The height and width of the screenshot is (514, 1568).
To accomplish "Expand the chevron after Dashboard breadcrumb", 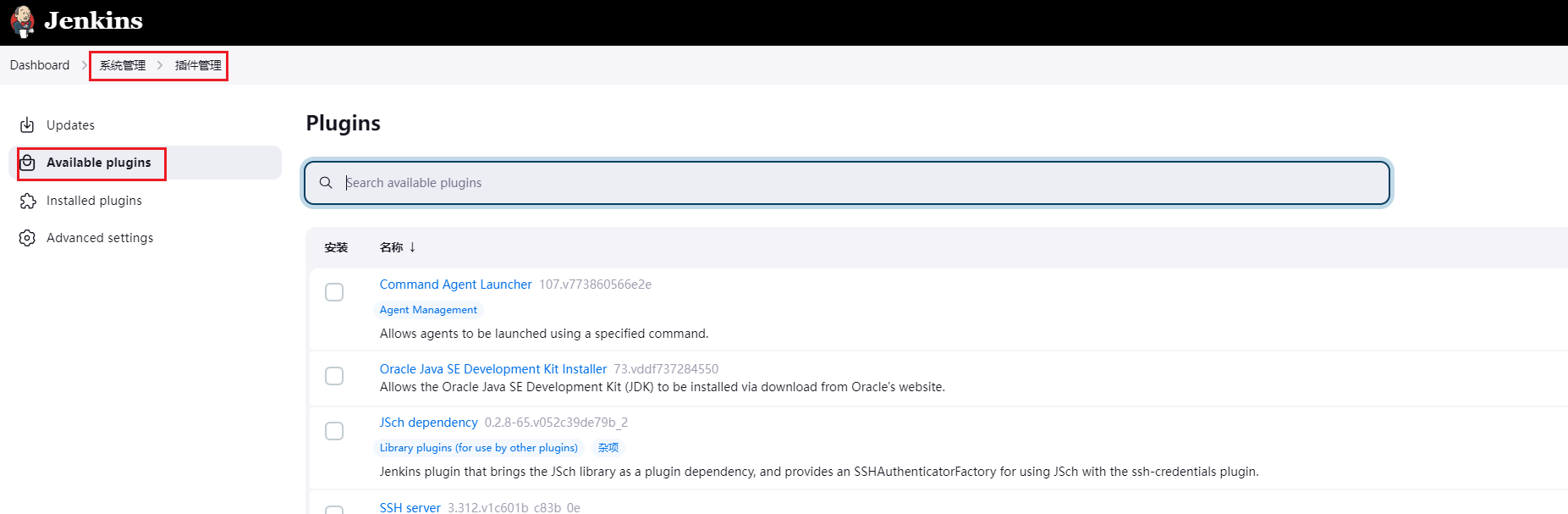I will [85, 65].
